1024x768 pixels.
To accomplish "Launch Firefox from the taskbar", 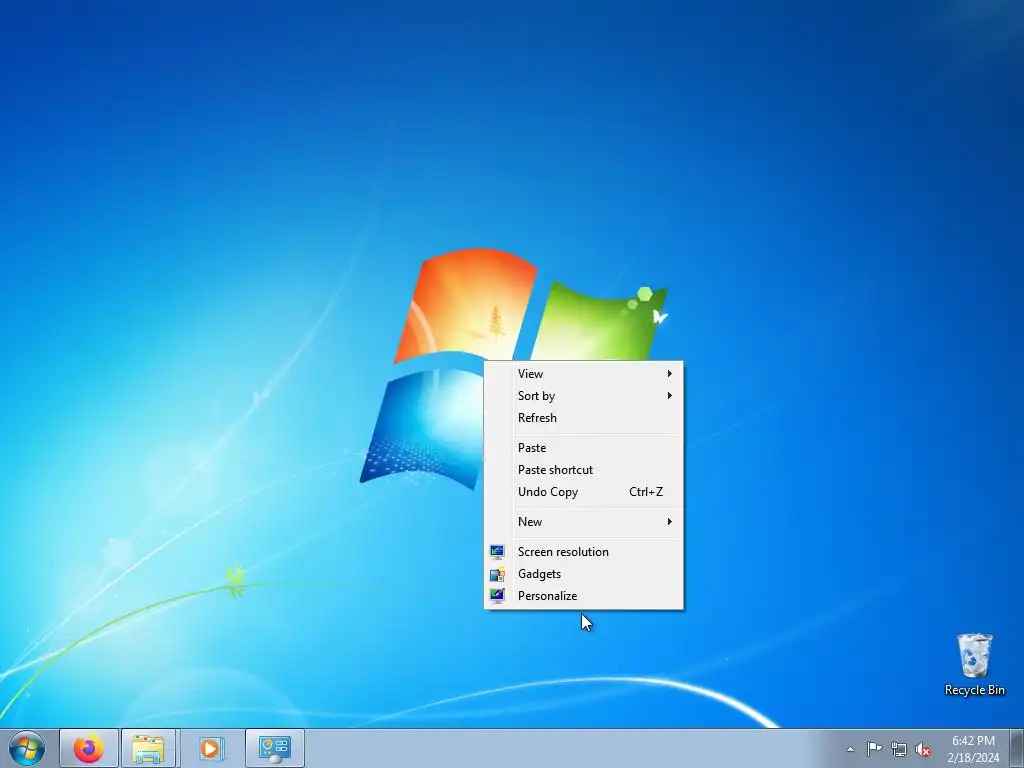I will 89,748.
